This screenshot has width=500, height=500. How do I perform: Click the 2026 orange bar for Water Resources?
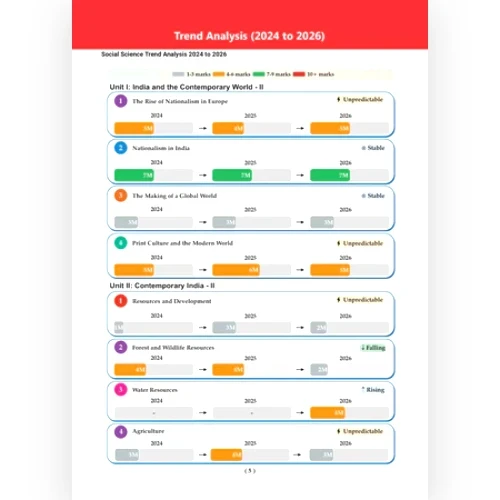click(328, 413)
